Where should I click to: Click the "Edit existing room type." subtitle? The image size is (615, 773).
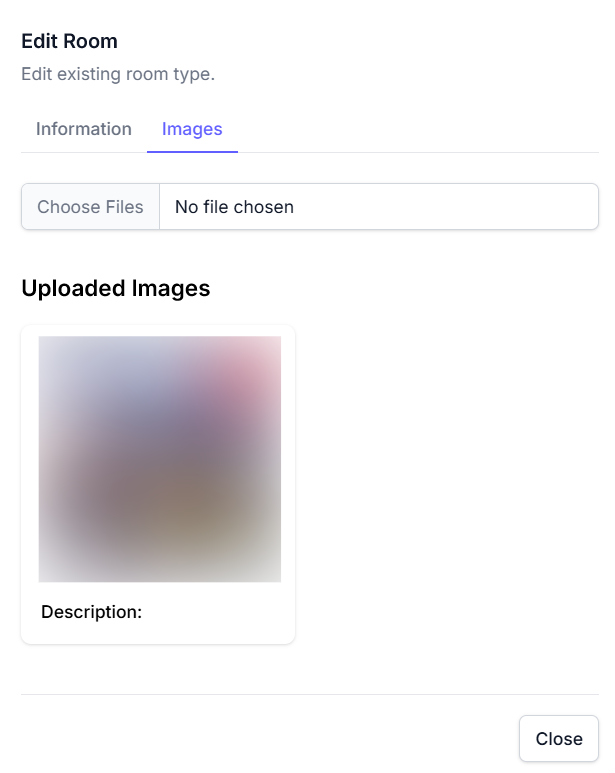point(118,74)
